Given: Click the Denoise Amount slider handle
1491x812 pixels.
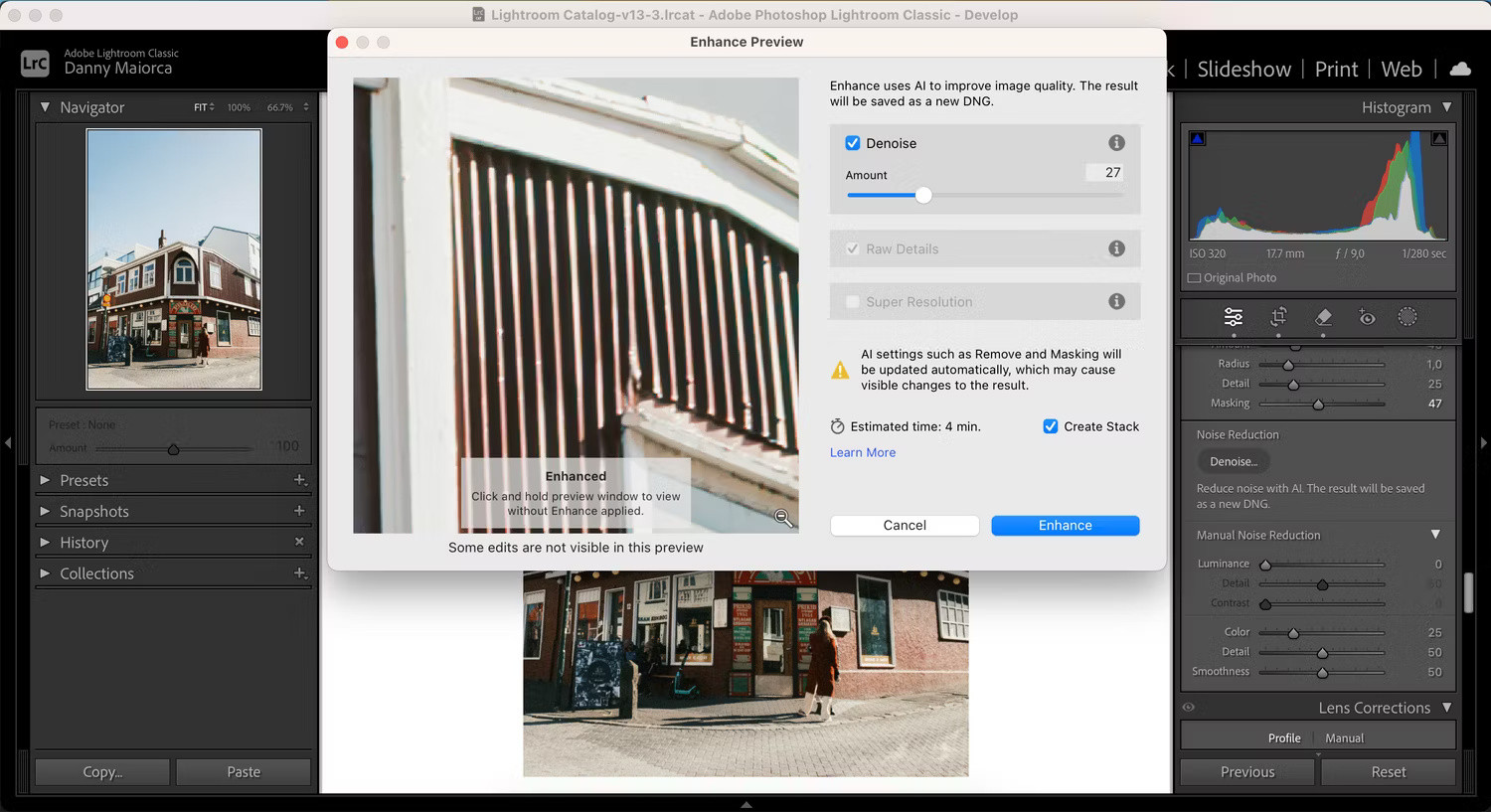Looking at the screenshot, I should tap(923, 196).
